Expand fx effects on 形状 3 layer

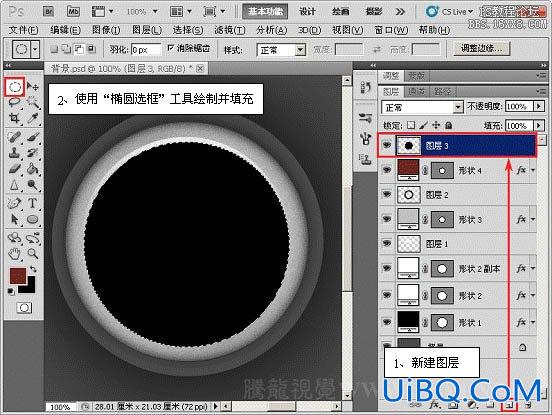tap(533, 219)
